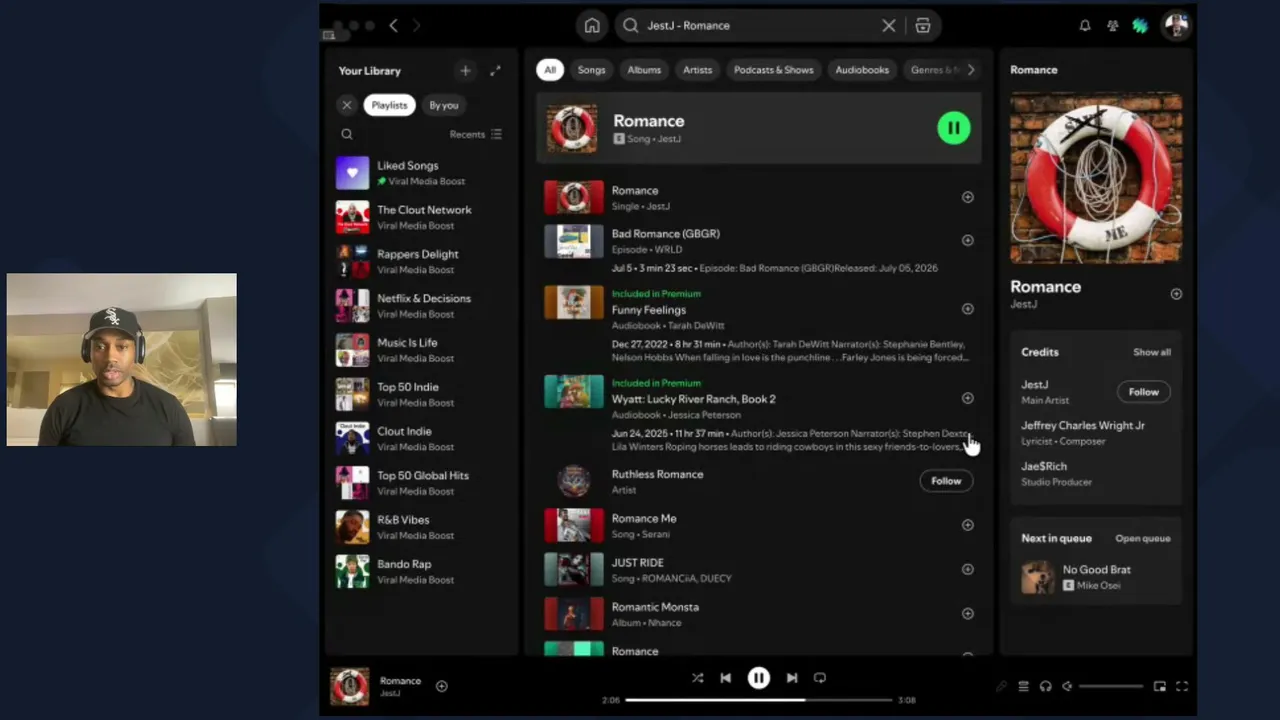Show more filter tabs with the chevron
Screen dimensions: 1280x720
(970, 70)
